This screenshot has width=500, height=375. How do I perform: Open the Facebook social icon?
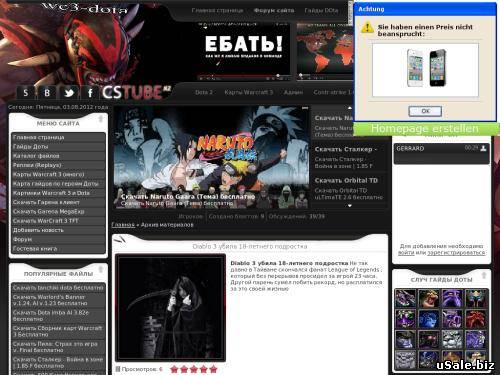(x=90, y=92)
